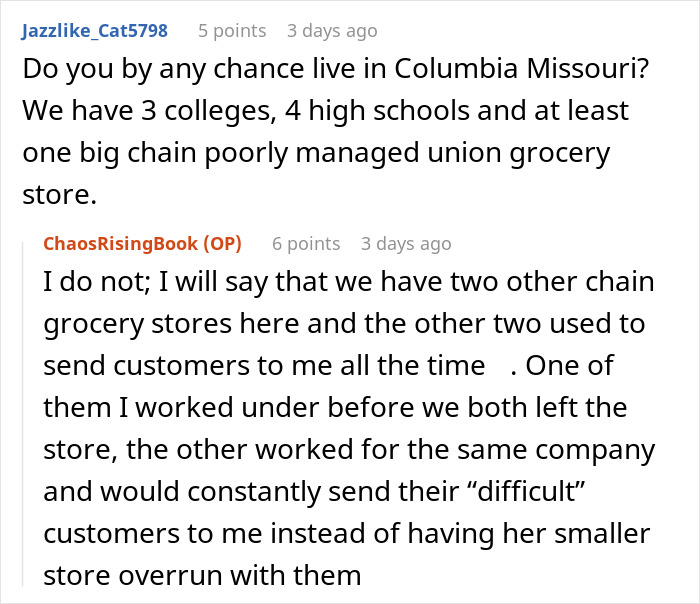
Task: Click the reply's "3 days ago" timestamp
Action: click(406, 244)
